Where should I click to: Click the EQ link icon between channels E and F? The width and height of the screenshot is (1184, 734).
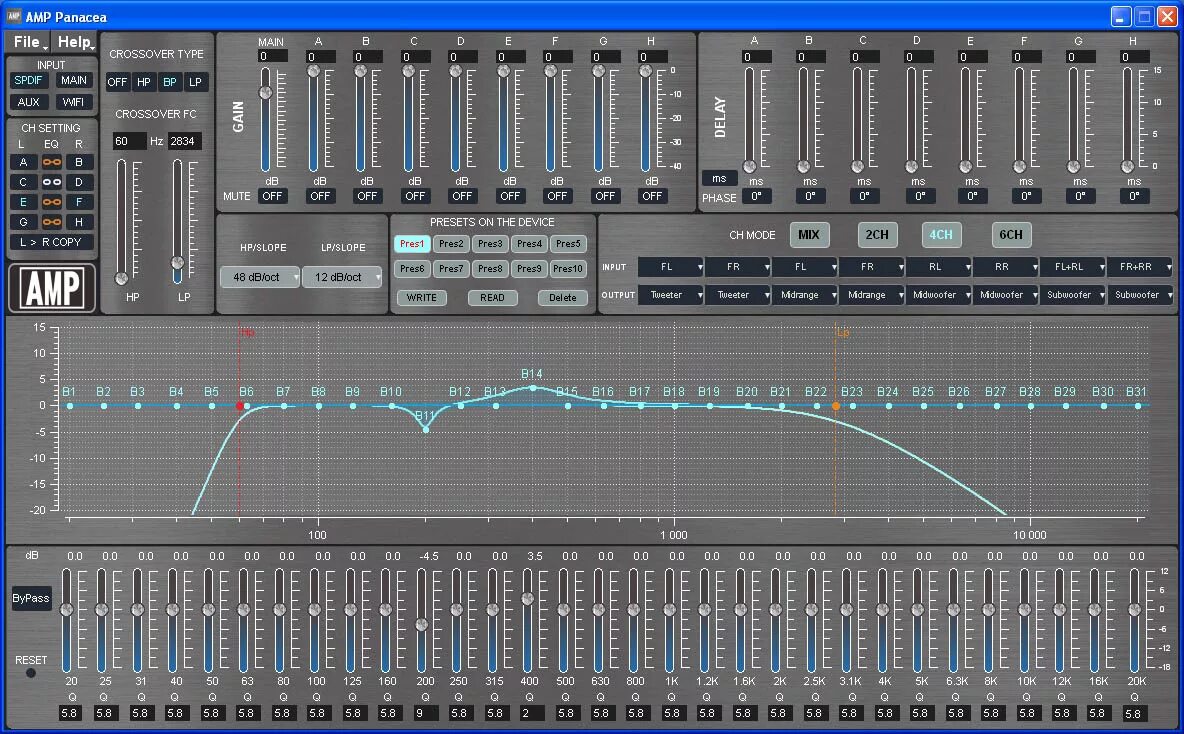pos(51,201)
